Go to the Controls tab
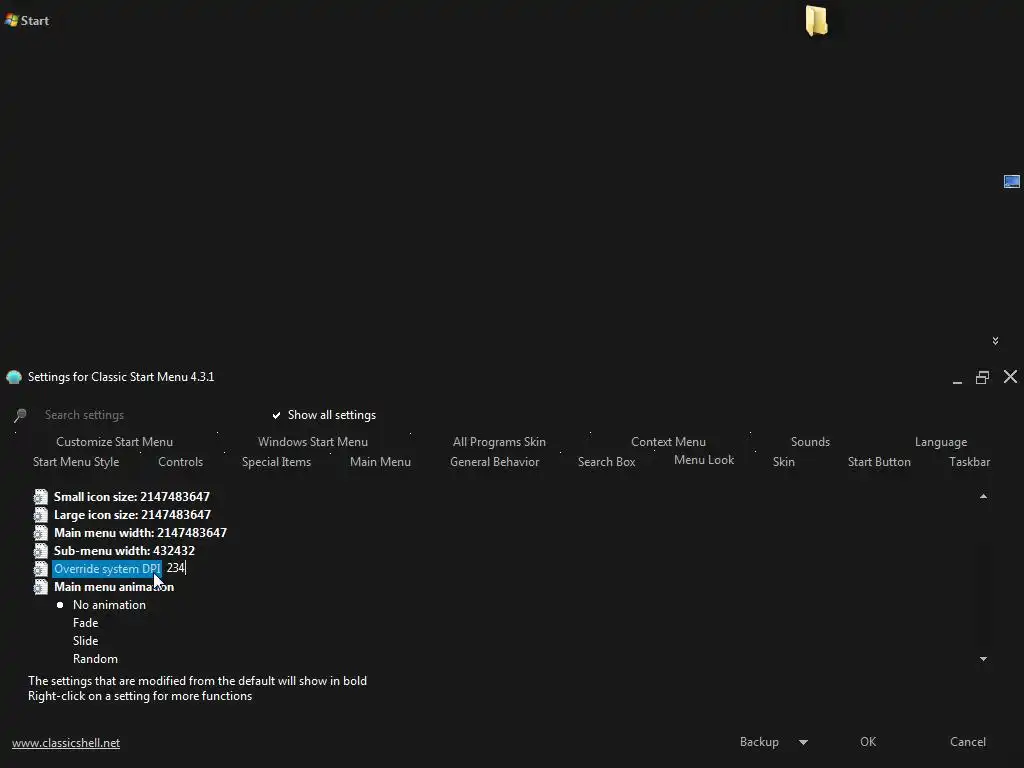This screenshot has height=768, width=1024. click(180, 462)
